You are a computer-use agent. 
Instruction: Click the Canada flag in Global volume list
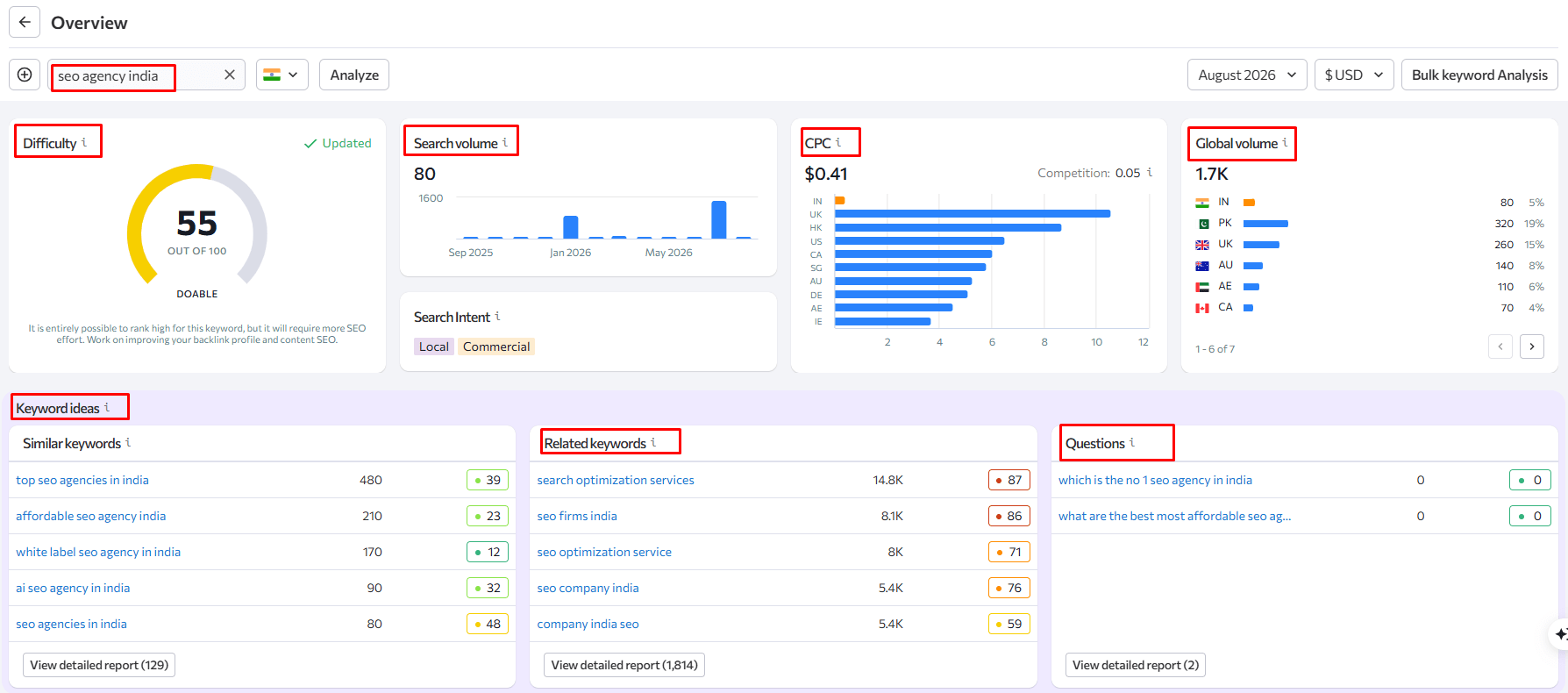(x=1202, y=308)
